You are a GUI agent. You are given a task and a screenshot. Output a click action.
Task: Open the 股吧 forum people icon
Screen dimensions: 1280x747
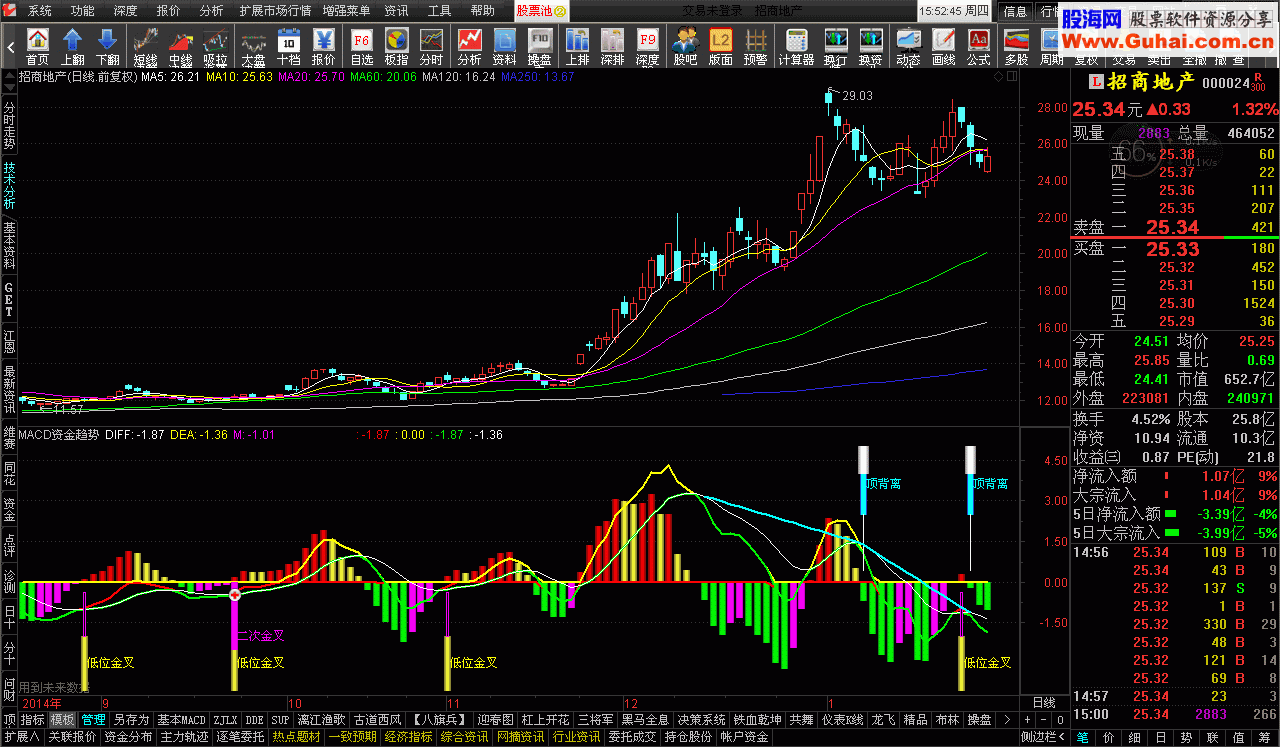[x=685, y=46]
